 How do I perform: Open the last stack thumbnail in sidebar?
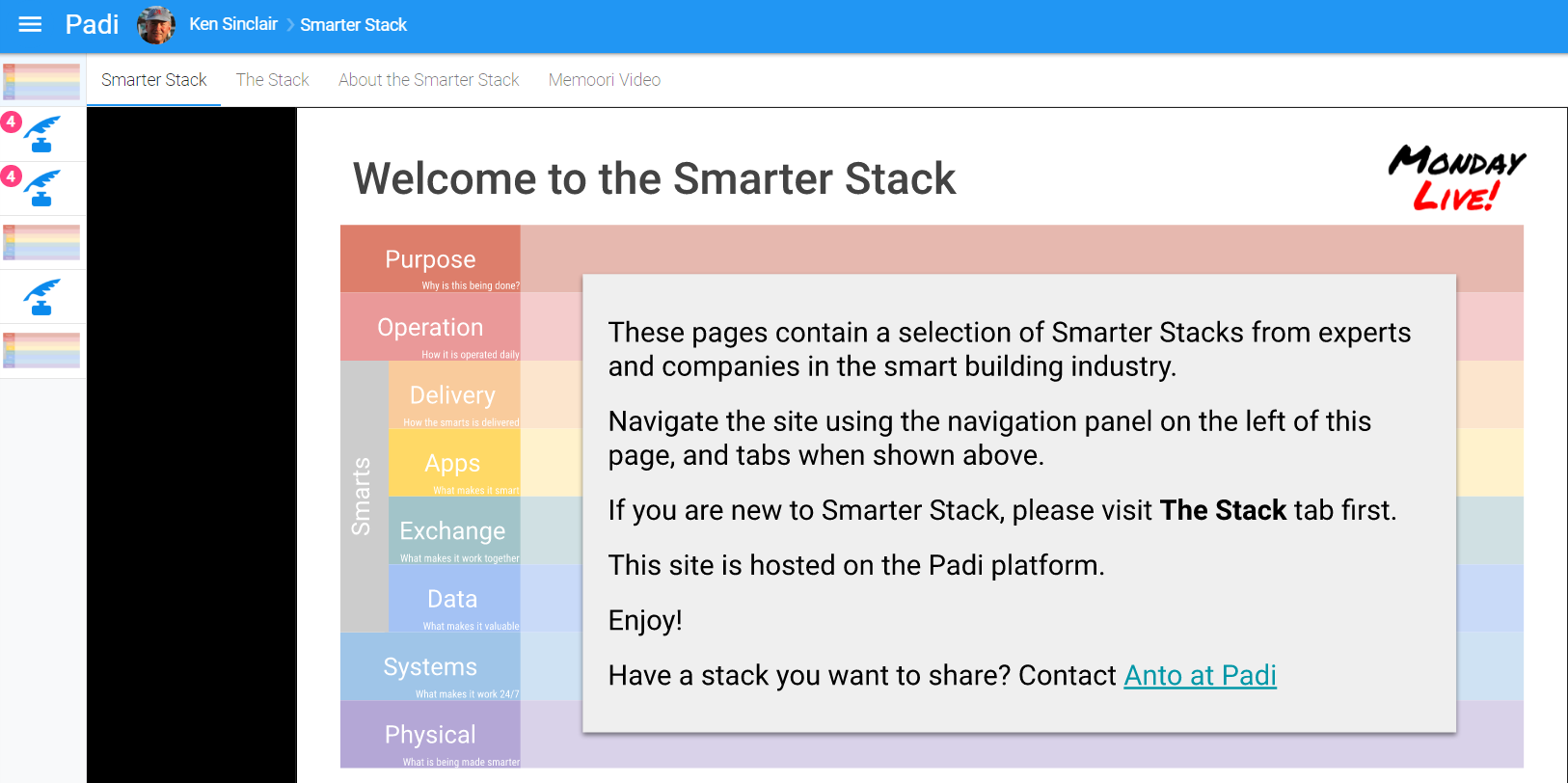[x=42, y=350]
